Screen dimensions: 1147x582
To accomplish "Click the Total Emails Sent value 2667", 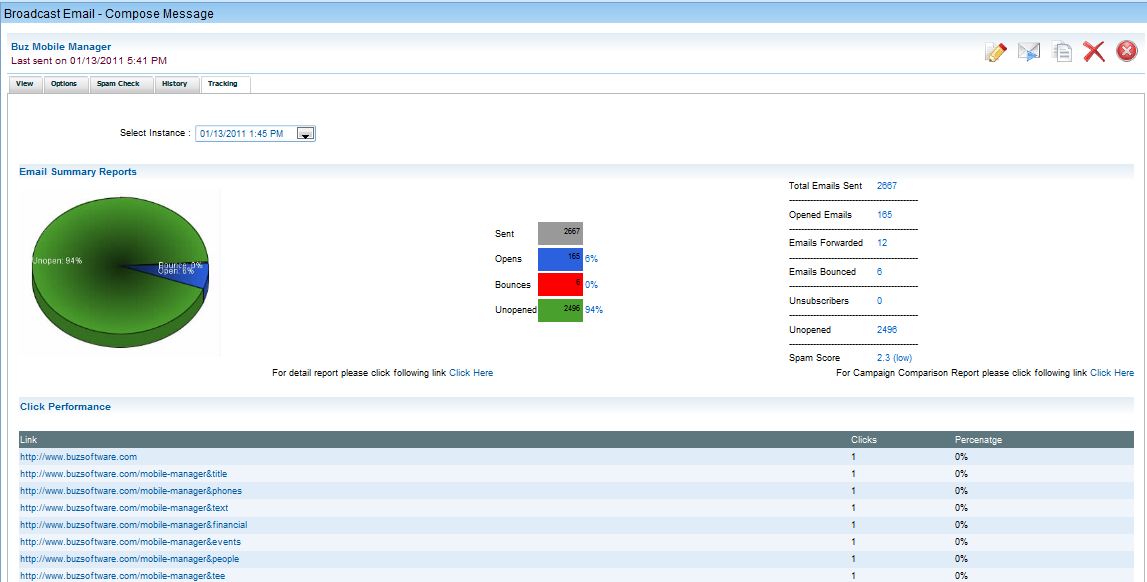I will coord(887,186).
